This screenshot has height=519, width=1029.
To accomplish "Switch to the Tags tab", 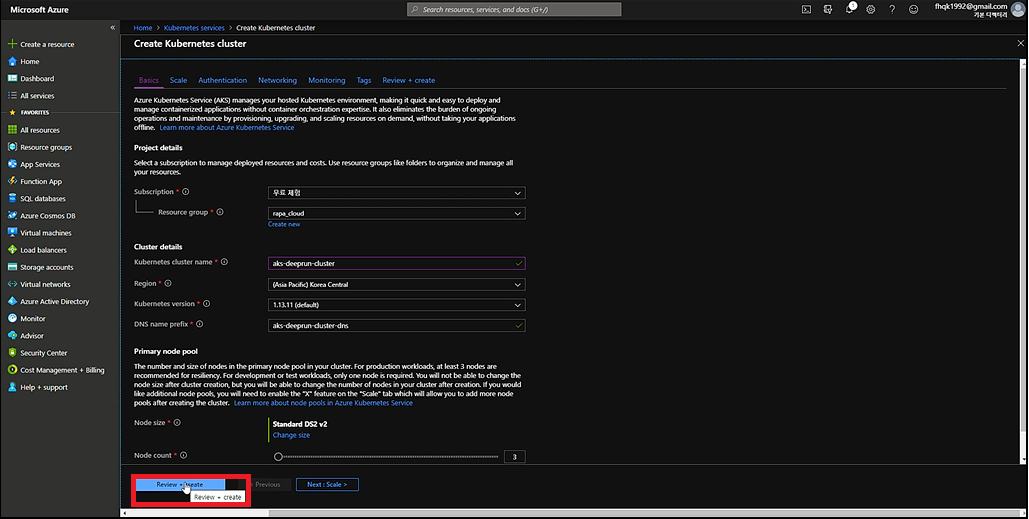I will 364,80.
